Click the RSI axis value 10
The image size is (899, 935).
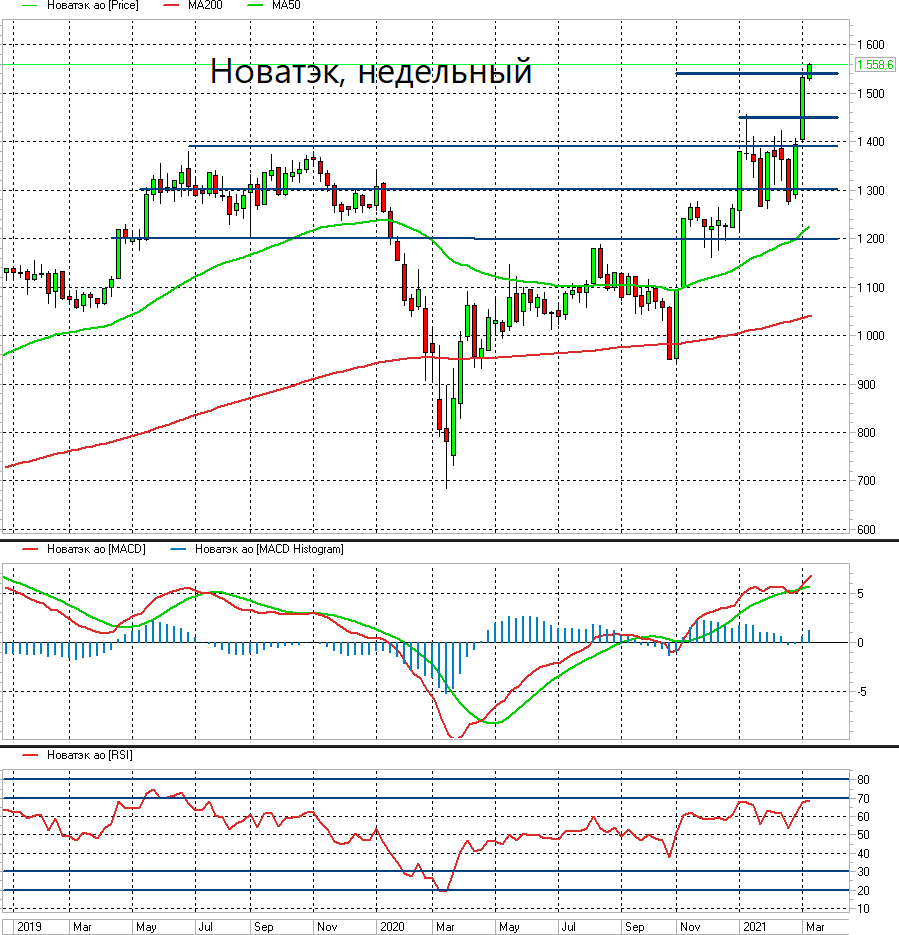[x=863, y=909]
